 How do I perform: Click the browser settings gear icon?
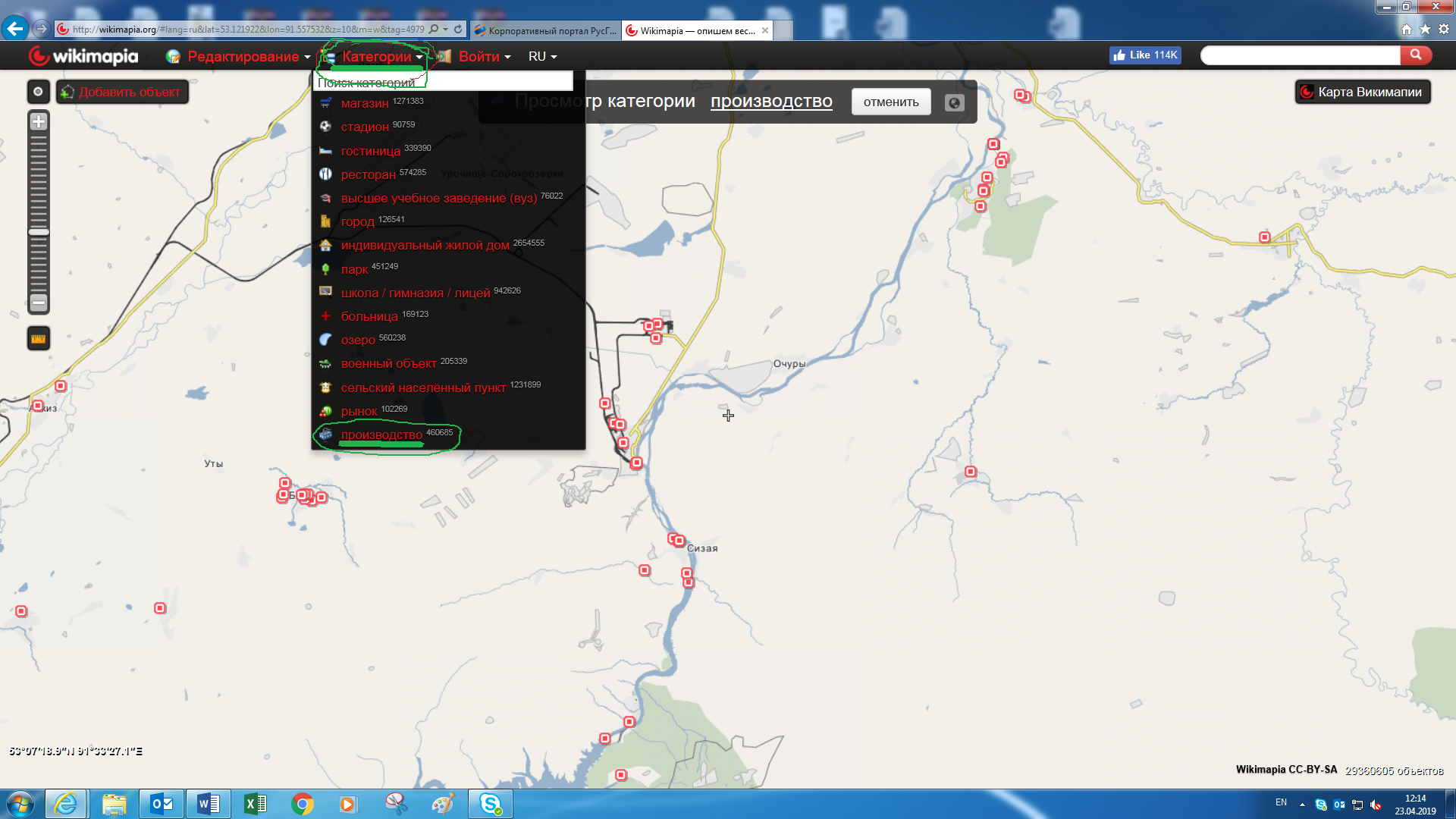1444,30
